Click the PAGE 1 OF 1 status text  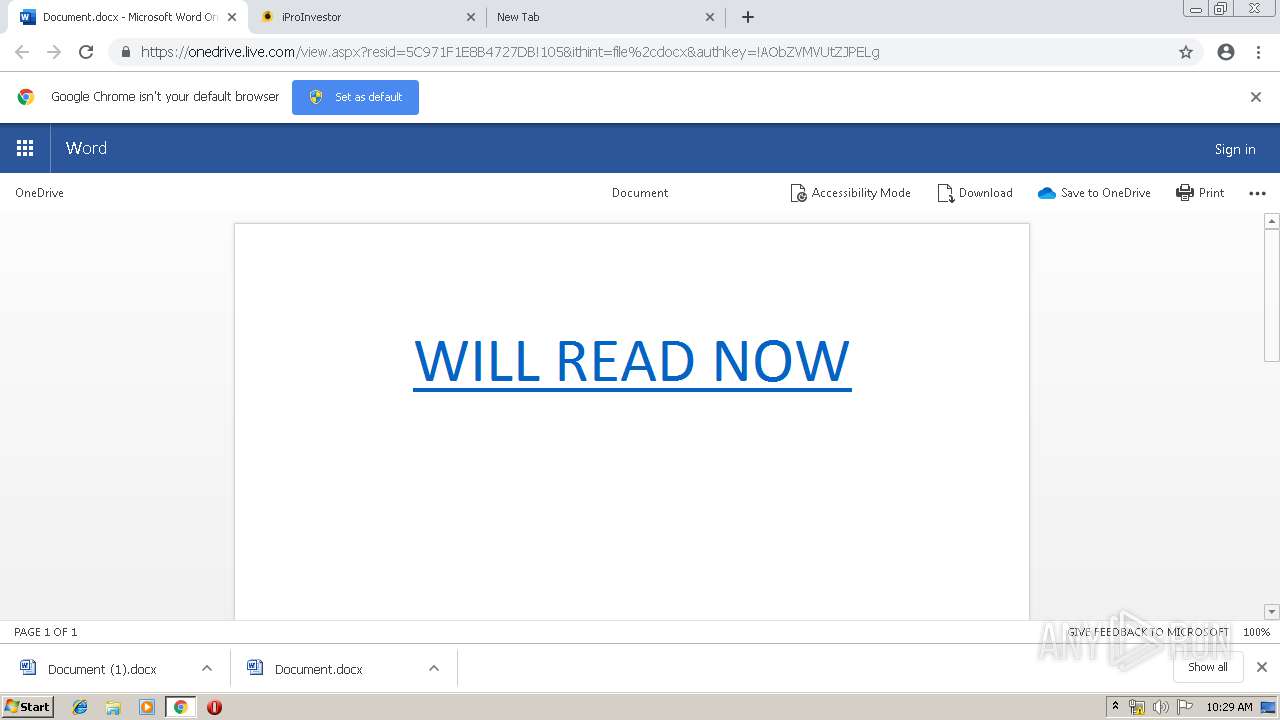pyautogui.click(x=46, y=632)
